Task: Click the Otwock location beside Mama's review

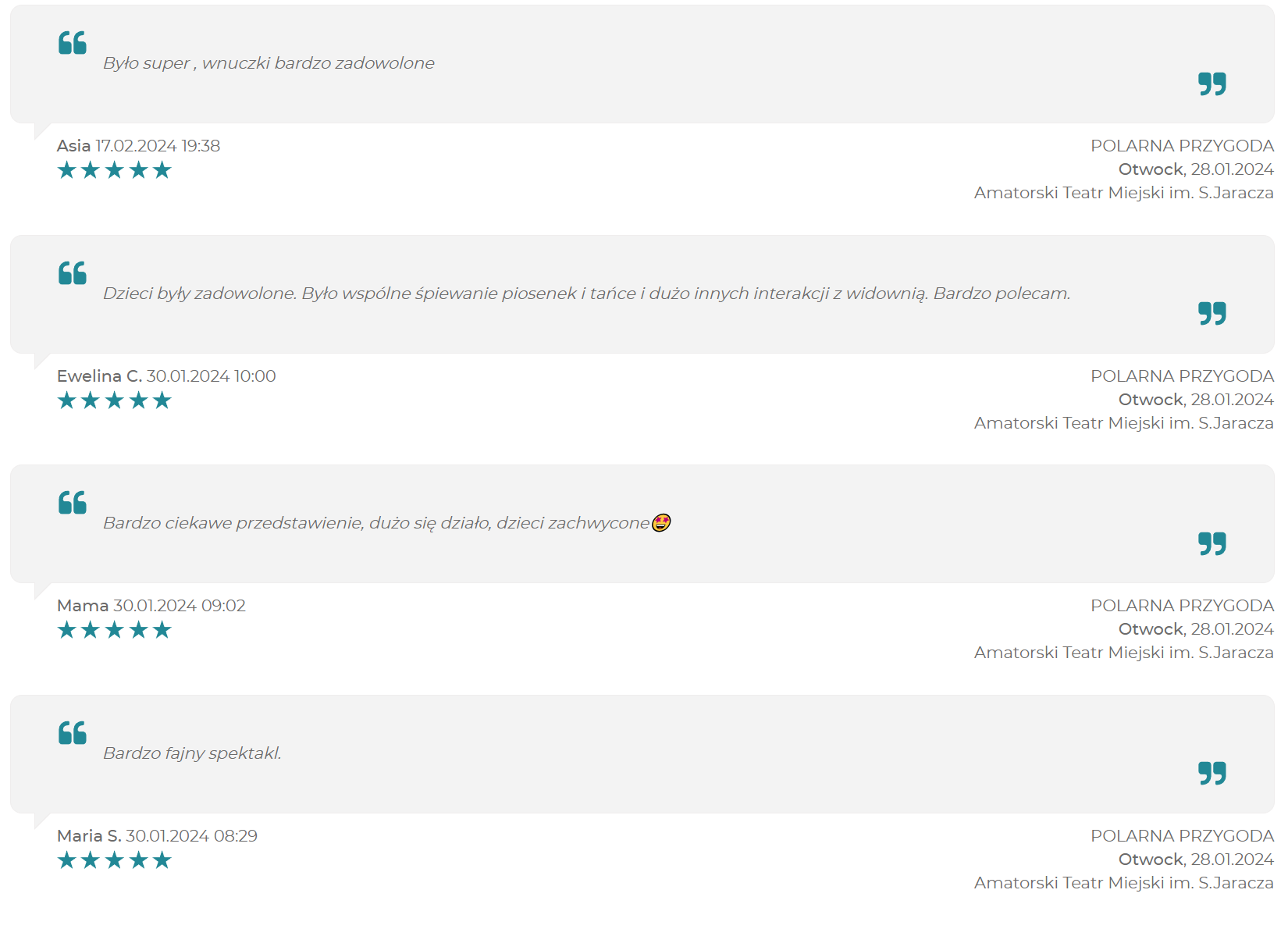Action: pos(1151,629)
